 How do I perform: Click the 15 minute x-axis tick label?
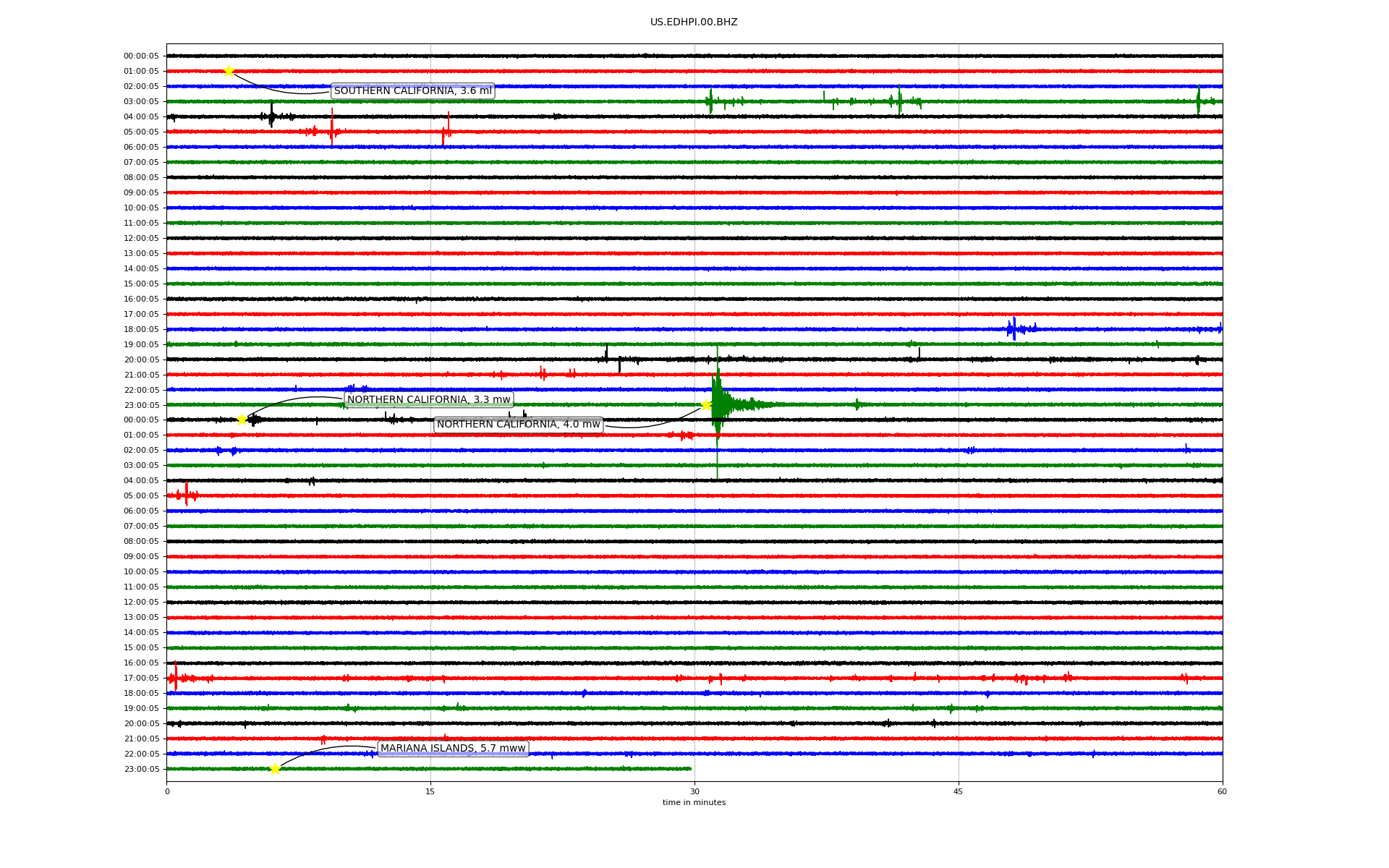[430, 791]
